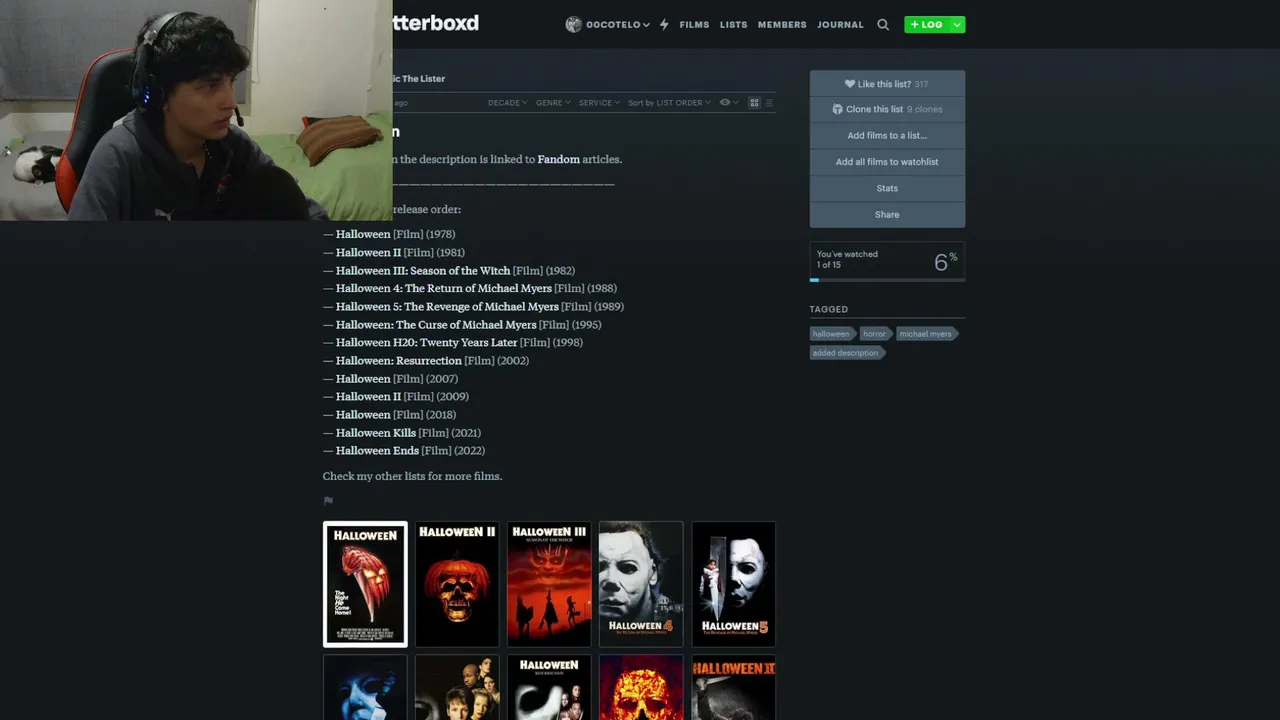1280x720 pixels.
Task: Open Halloween (1978) description link
Action: pyautogui.click(x=363, y=234)
